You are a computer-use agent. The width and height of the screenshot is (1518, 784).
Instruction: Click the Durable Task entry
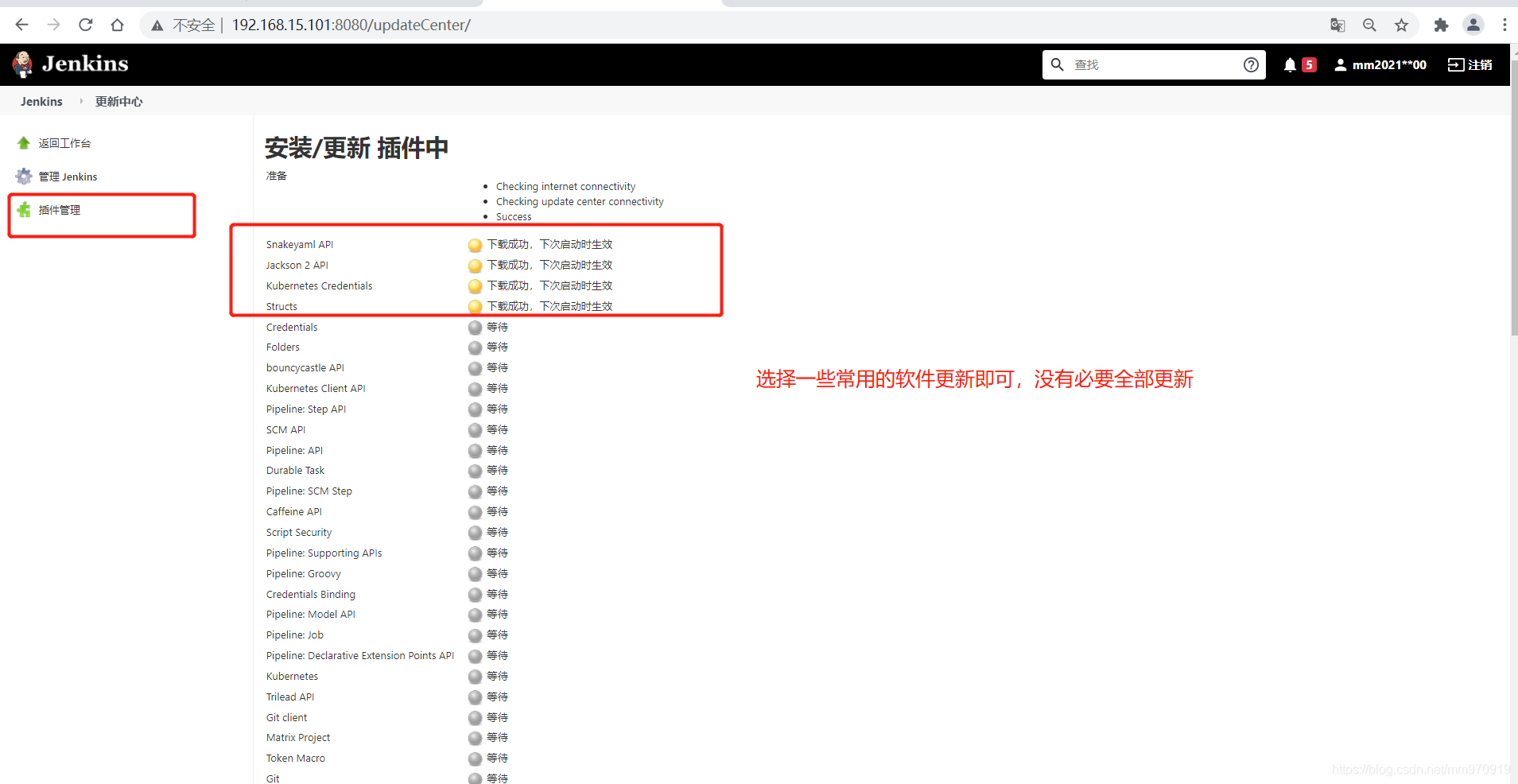(x=295, y=471)
